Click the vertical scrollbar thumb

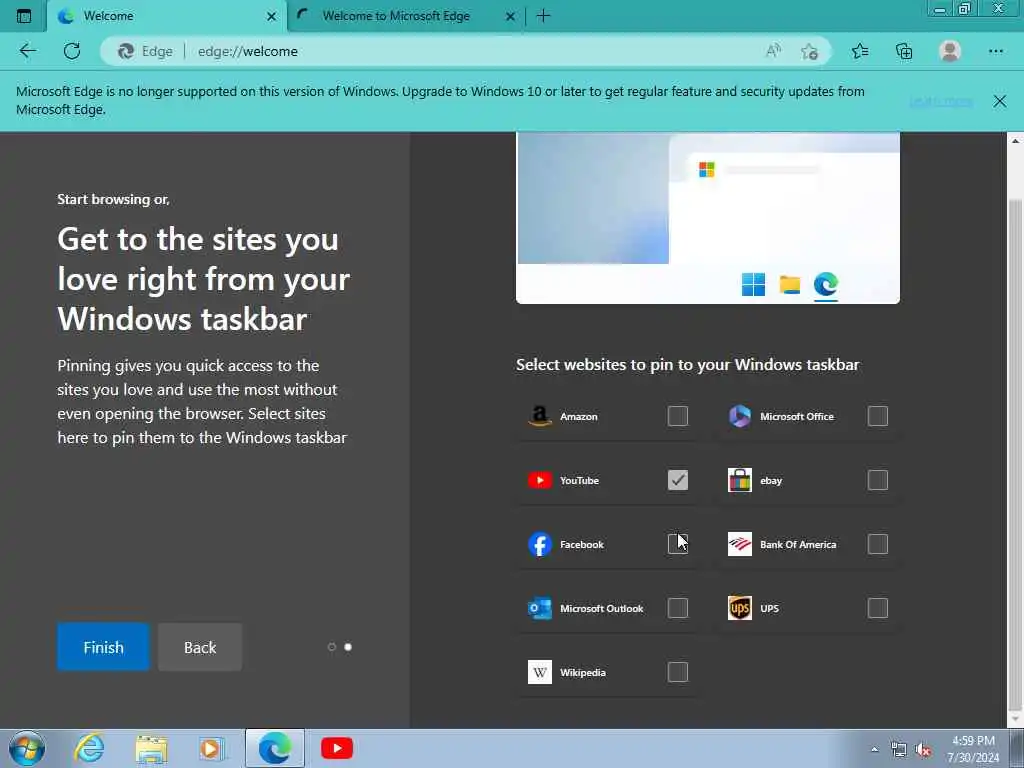[1016, 454]
